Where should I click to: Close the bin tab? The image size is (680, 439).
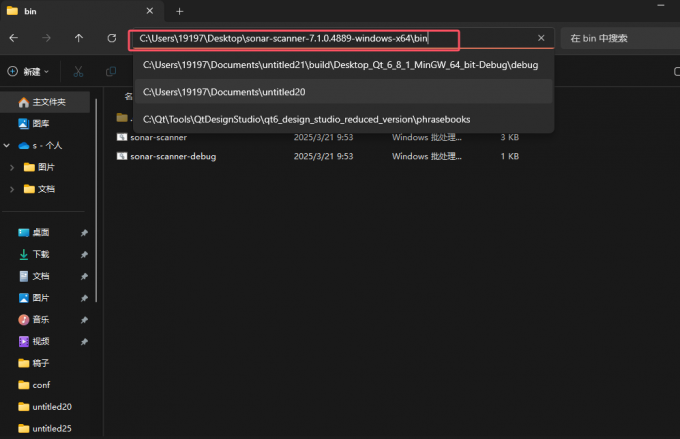click(x=150, y=11)
